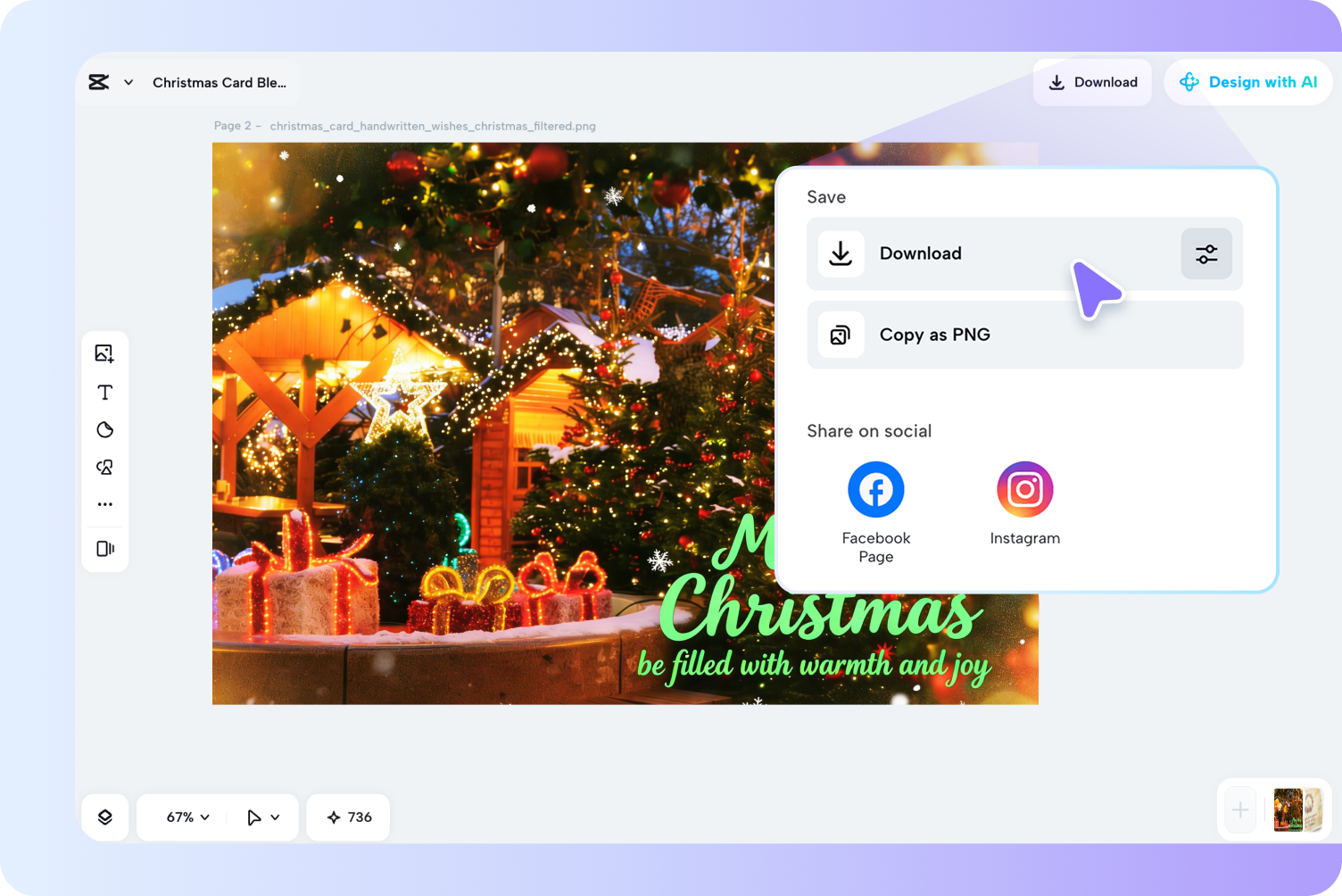Open the 67% zoom dropdown

(x=188, y=817)
